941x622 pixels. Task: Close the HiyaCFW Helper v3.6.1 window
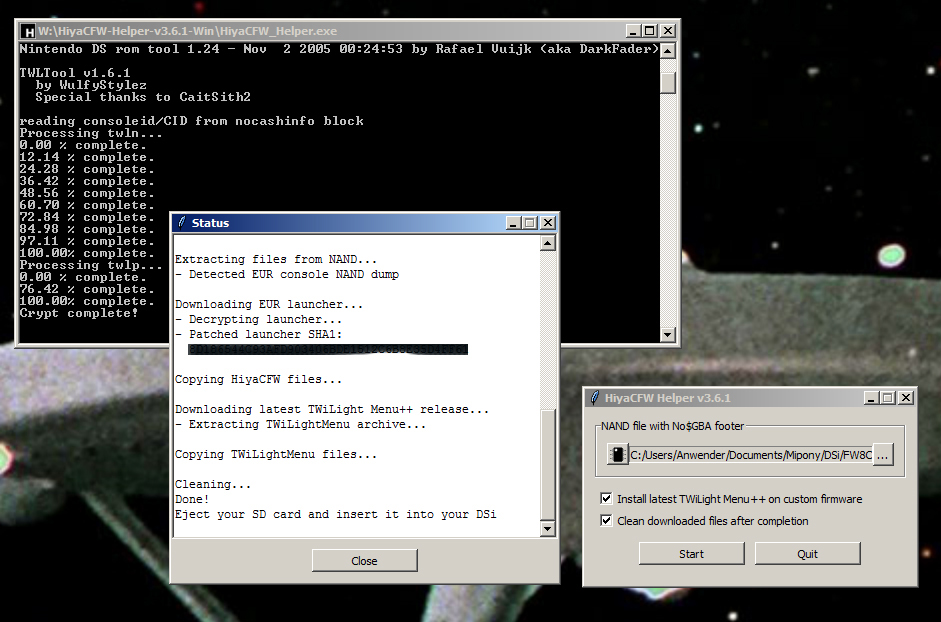906,397
